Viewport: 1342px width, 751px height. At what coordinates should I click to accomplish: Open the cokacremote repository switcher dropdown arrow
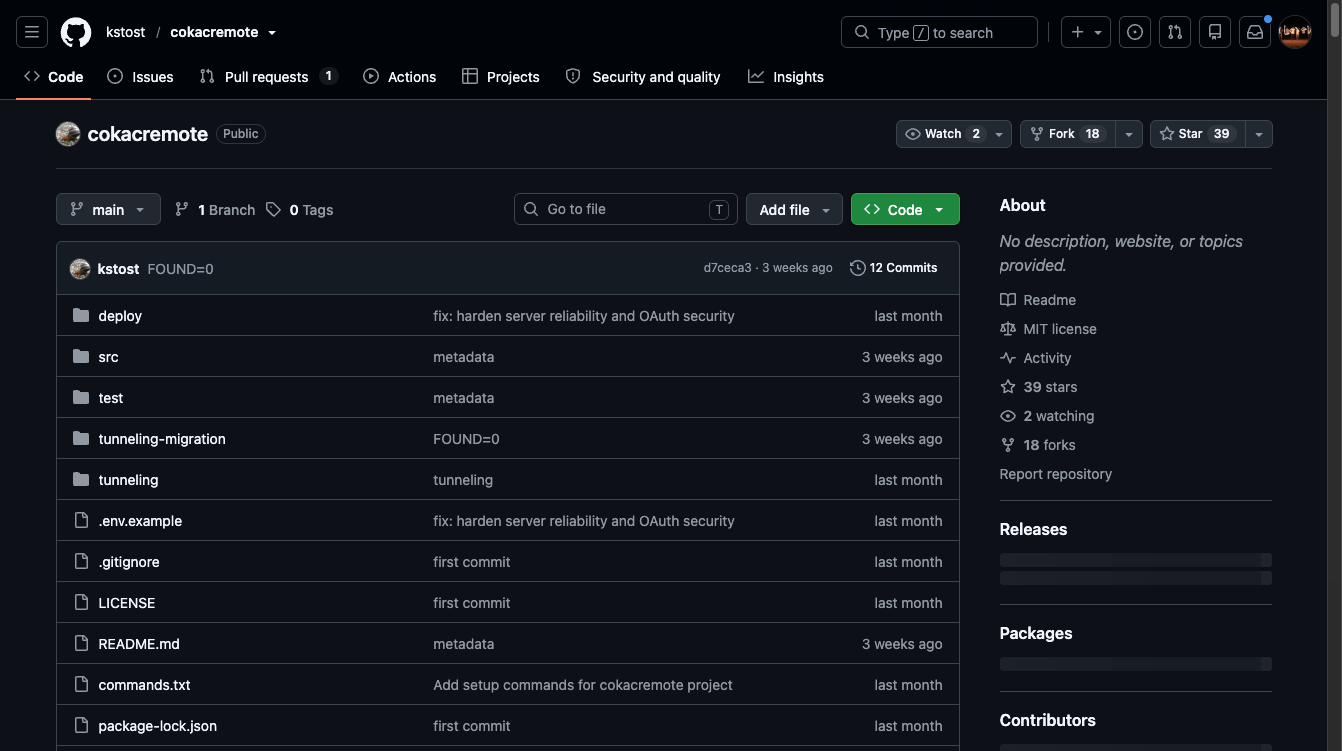point(272,33)
